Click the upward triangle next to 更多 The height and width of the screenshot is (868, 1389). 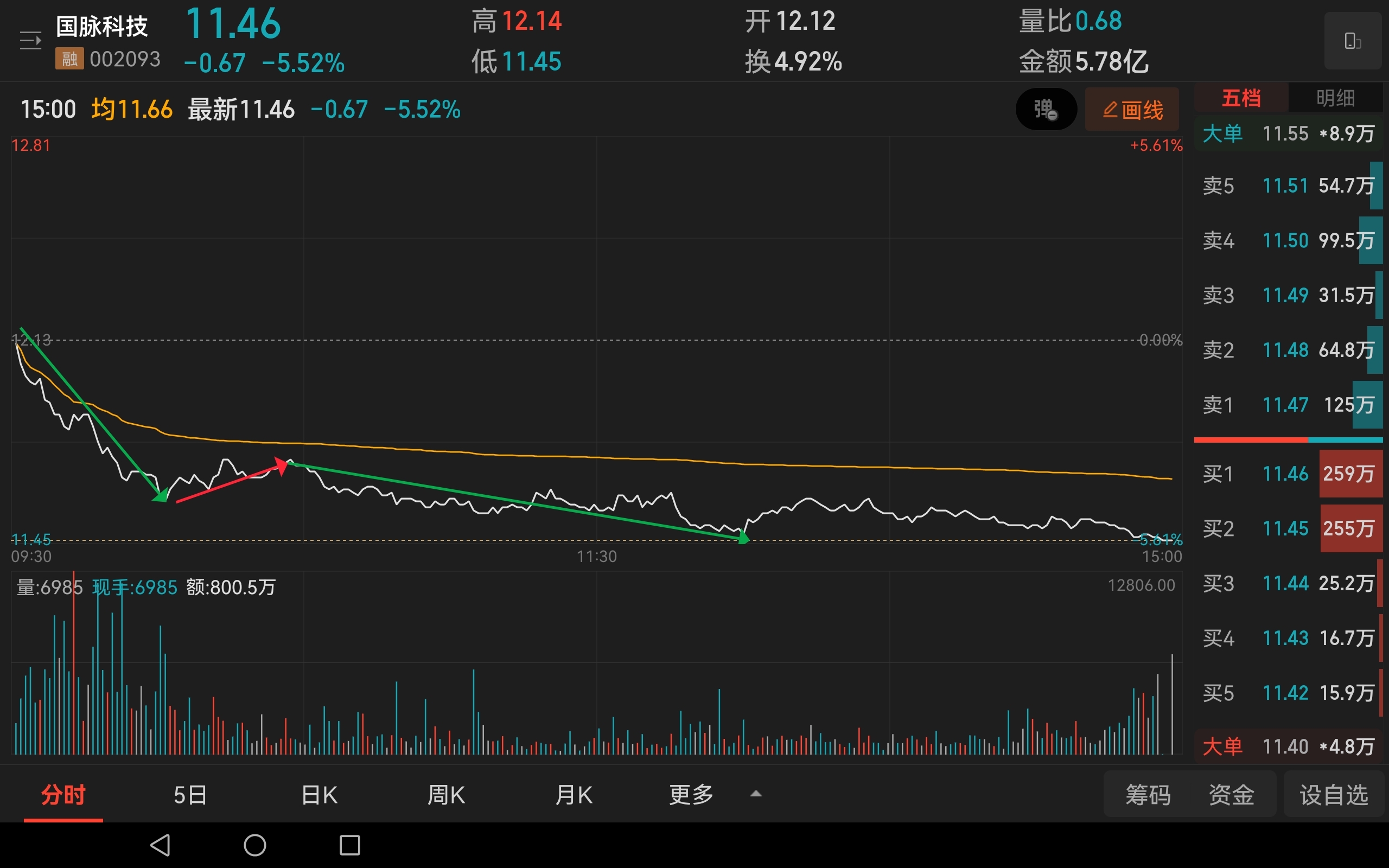[756, 794]
